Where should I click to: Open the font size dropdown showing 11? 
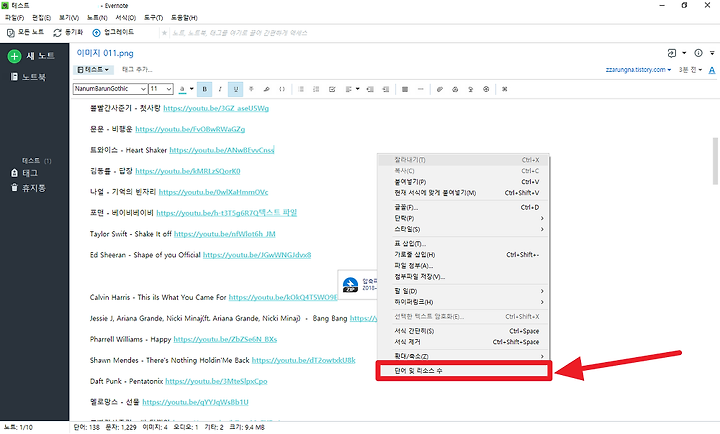click(161, 89)
